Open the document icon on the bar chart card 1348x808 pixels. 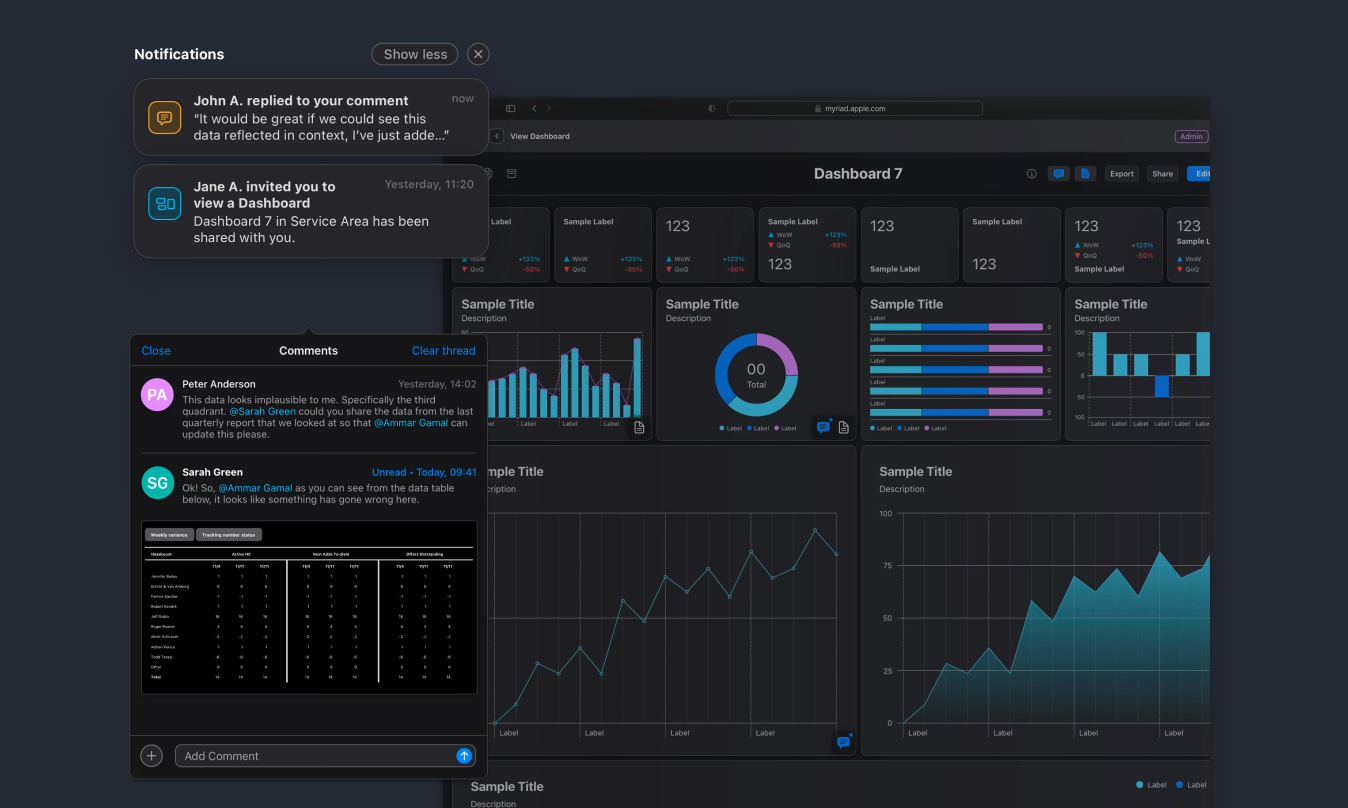[x=639, y=427]
